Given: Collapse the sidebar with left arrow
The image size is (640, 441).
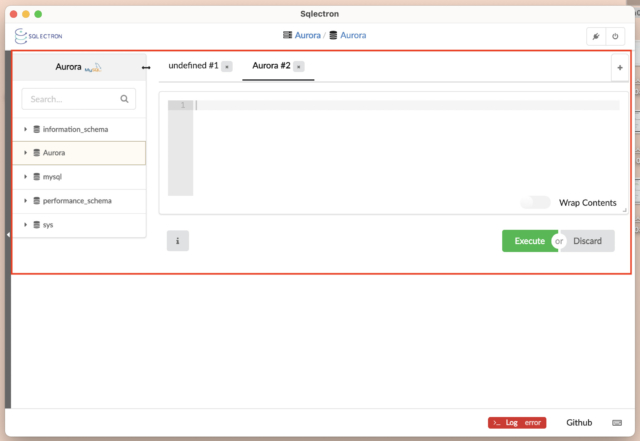Looking at the screenshot, I should [8, 235].
